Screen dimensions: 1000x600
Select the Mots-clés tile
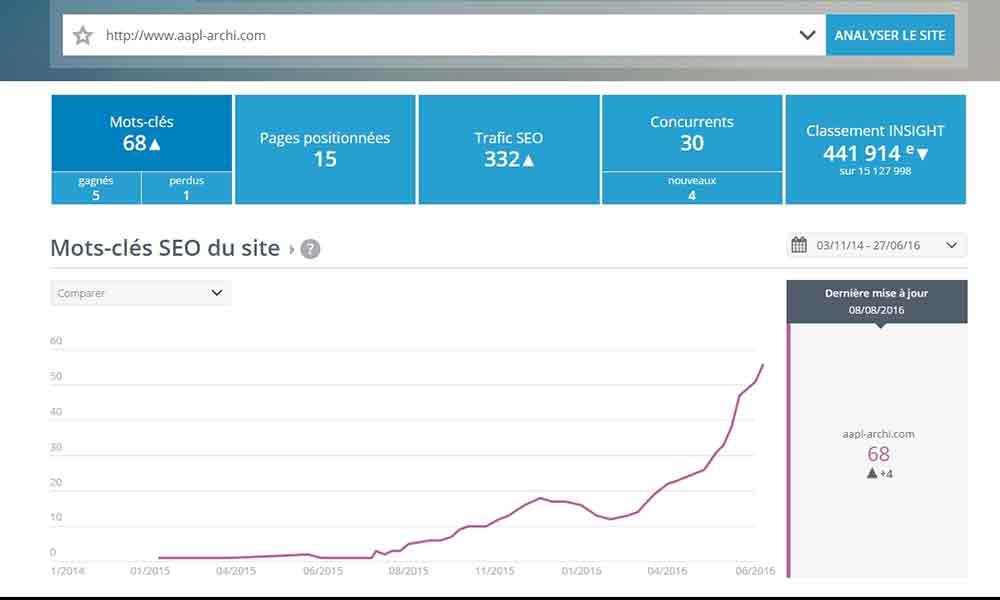141,132
